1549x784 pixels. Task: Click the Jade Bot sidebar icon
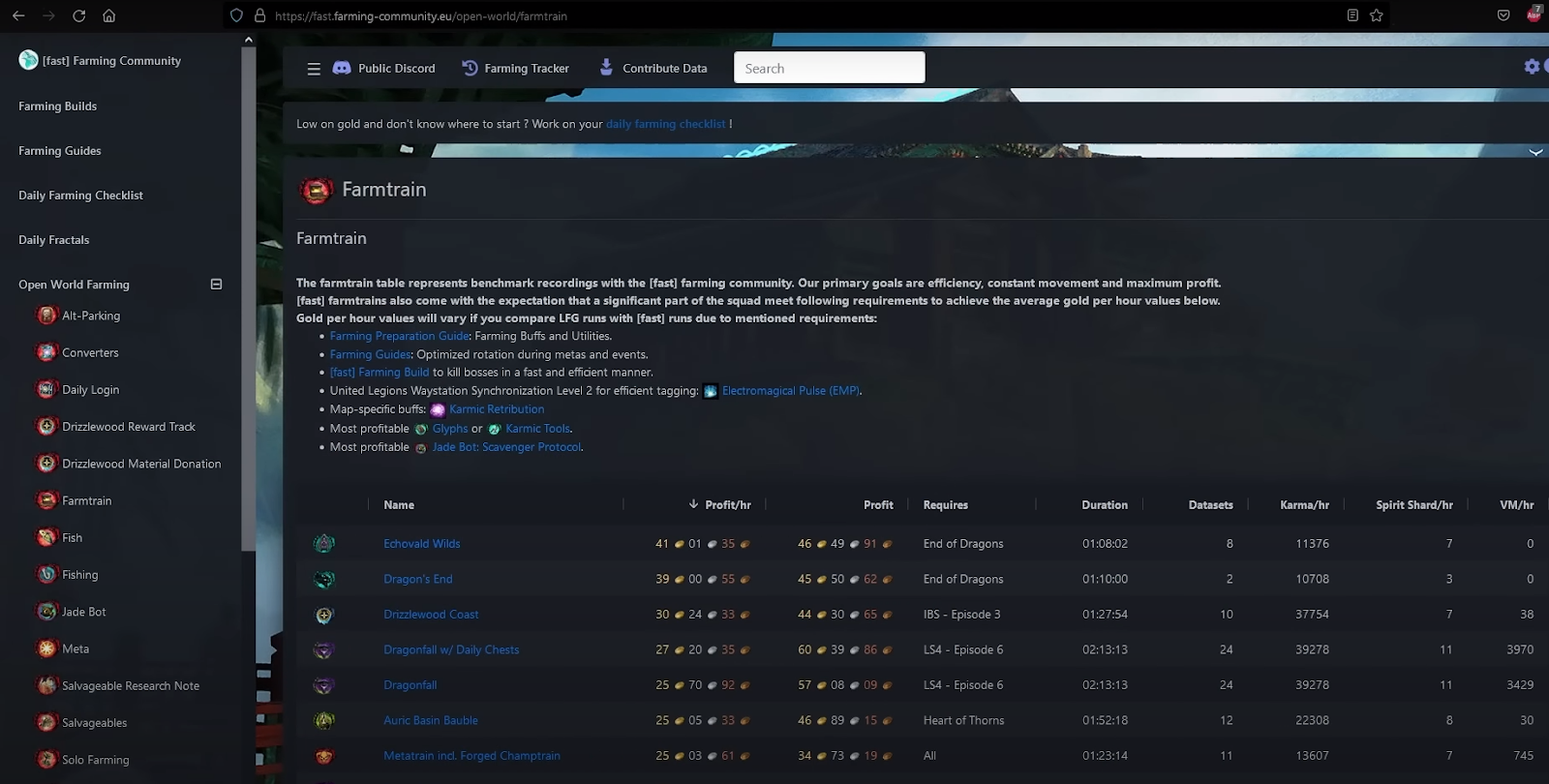click(x=46, y=612)
